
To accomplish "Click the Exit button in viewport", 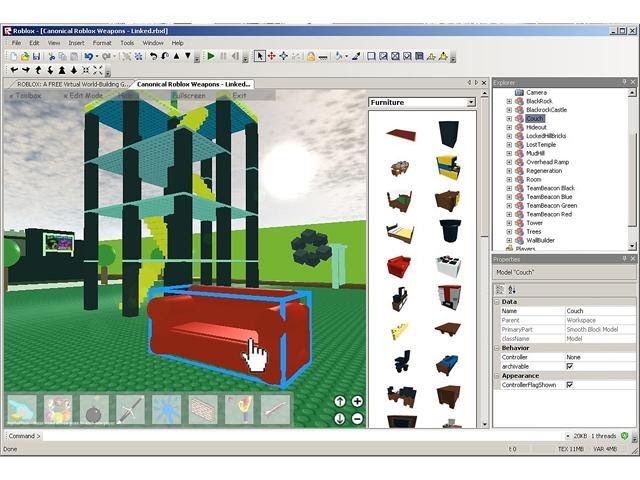I will [x=239, y=96].
